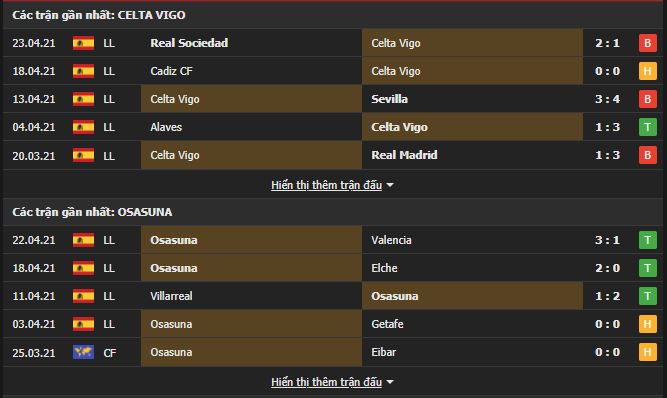
Task: Select the Osasuna vs Getafe match row
Action: click(x=333, y=324)
